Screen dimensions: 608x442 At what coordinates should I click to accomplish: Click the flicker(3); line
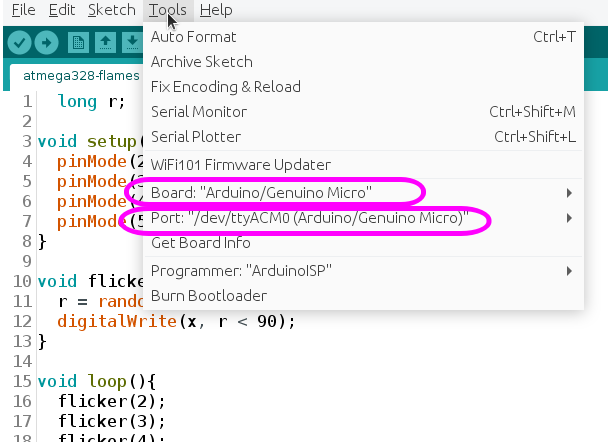click(112, 421)
